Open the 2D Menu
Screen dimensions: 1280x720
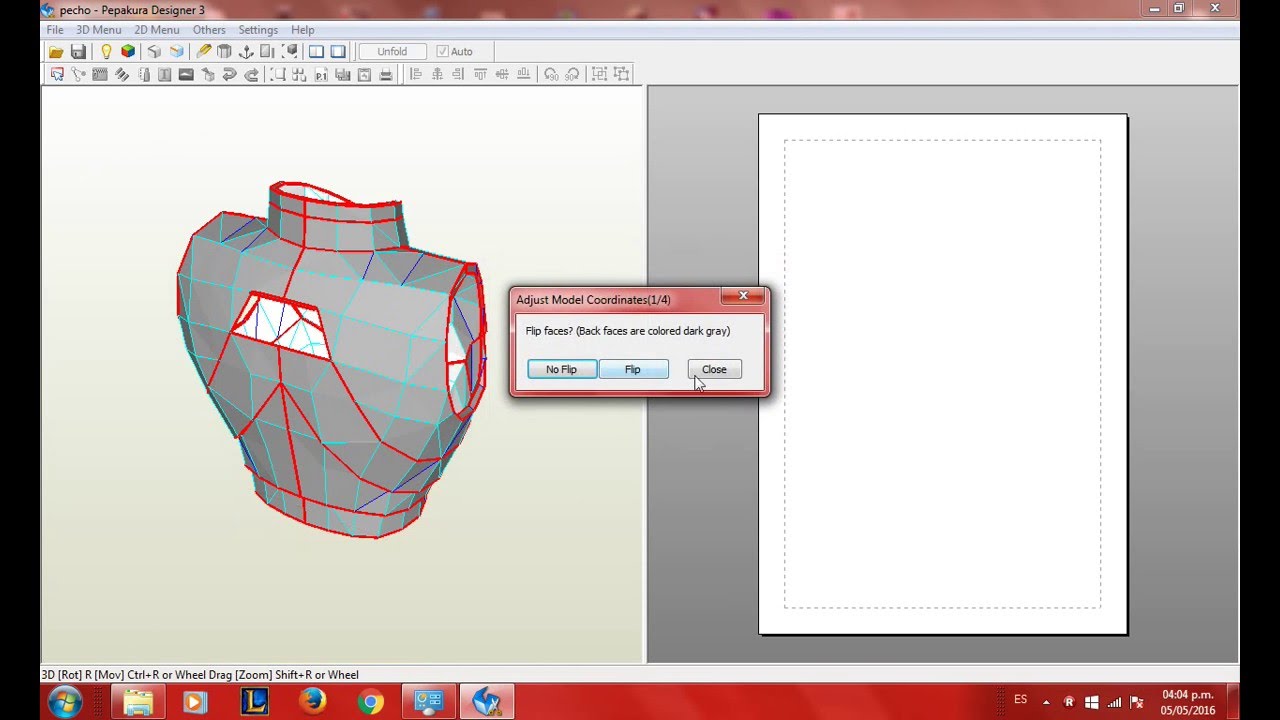[157, 30]
